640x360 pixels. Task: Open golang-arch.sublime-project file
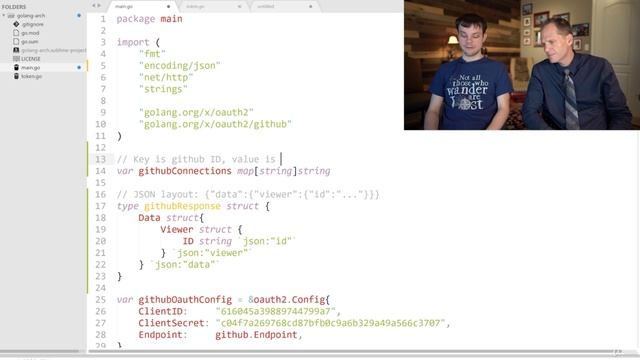click(x=54, y=50)
